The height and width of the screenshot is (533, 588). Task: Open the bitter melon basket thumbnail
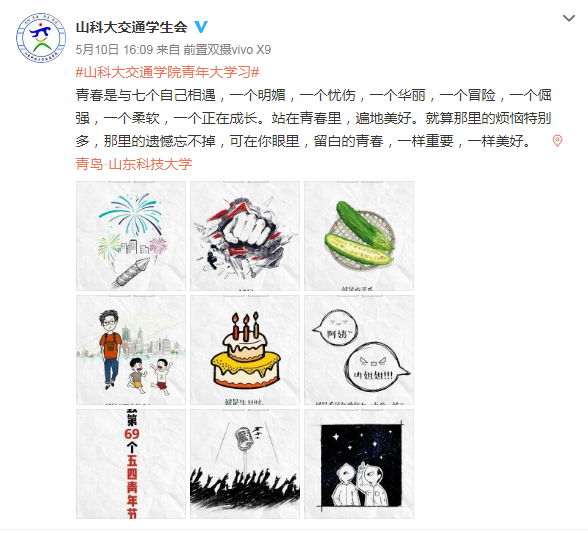[x=359, y=236]
